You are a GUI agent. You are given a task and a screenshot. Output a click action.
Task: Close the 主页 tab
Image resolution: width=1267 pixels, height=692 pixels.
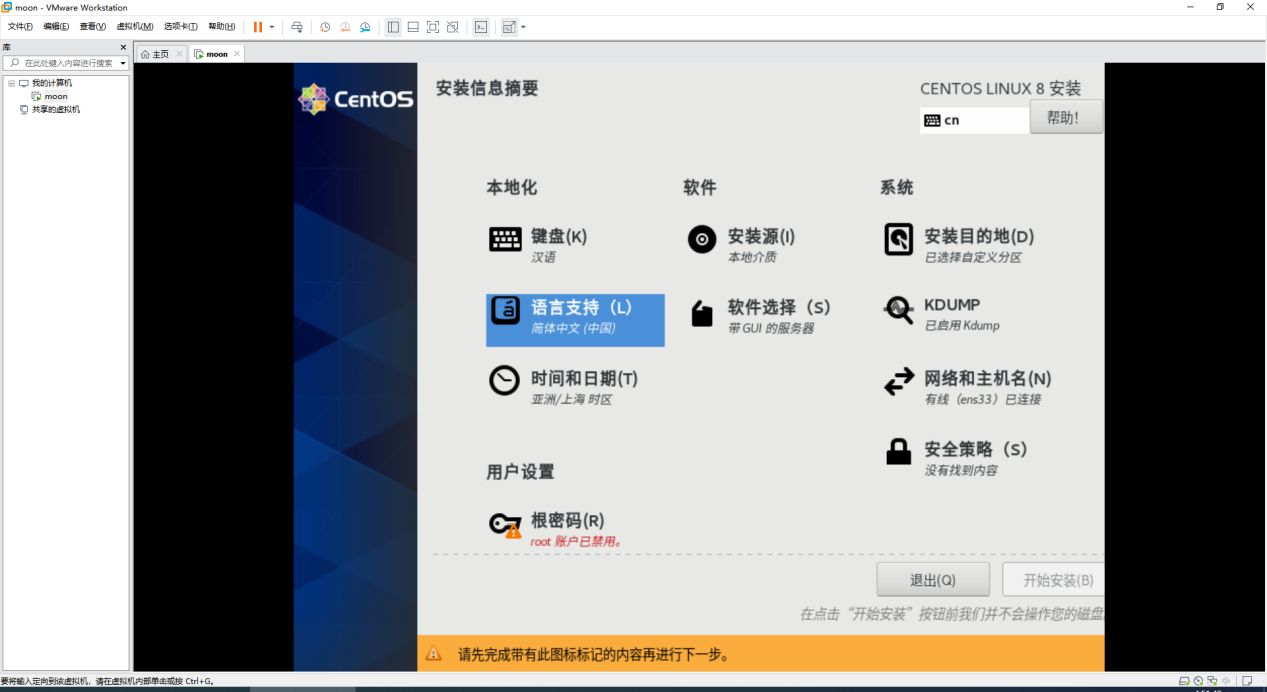pyautogui.click(x=179, y=54)
